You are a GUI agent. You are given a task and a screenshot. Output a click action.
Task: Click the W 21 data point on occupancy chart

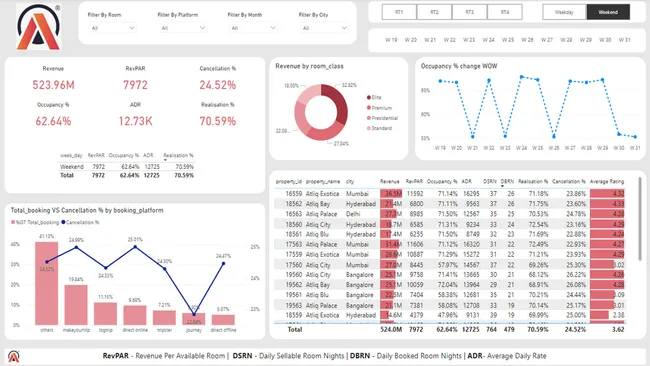click(473, 136)
